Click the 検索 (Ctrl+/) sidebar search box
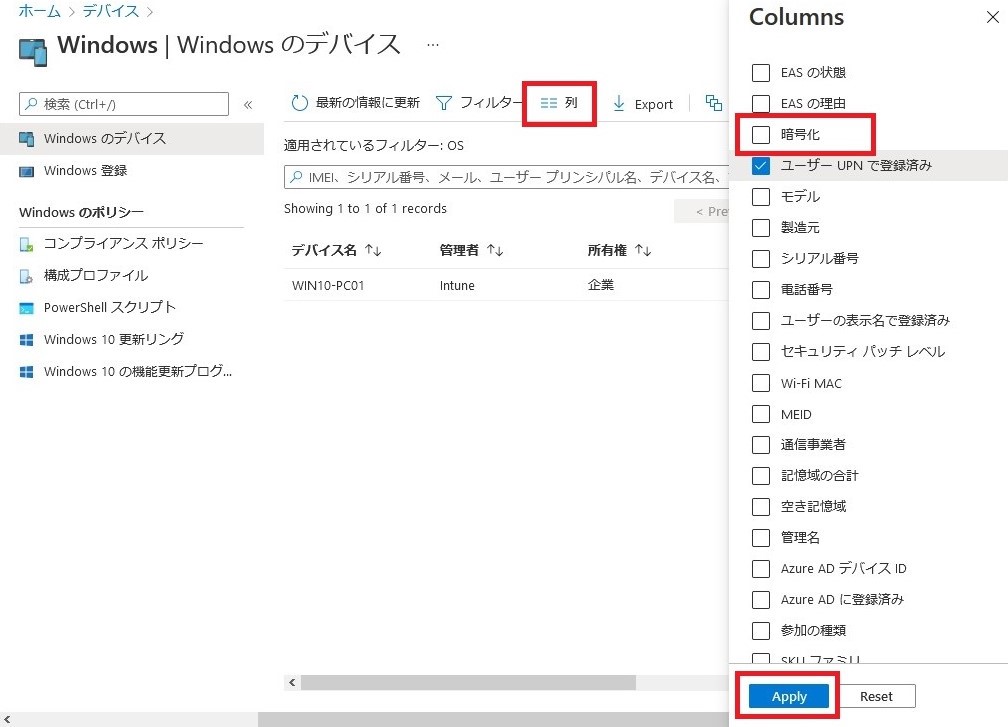This screenshot has height=727, width=1008. tap(124, 104)
